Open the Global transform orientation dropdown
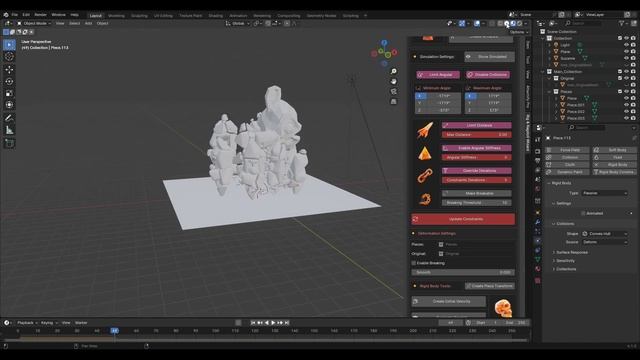The image size is (640, 360). pos(238,23)
